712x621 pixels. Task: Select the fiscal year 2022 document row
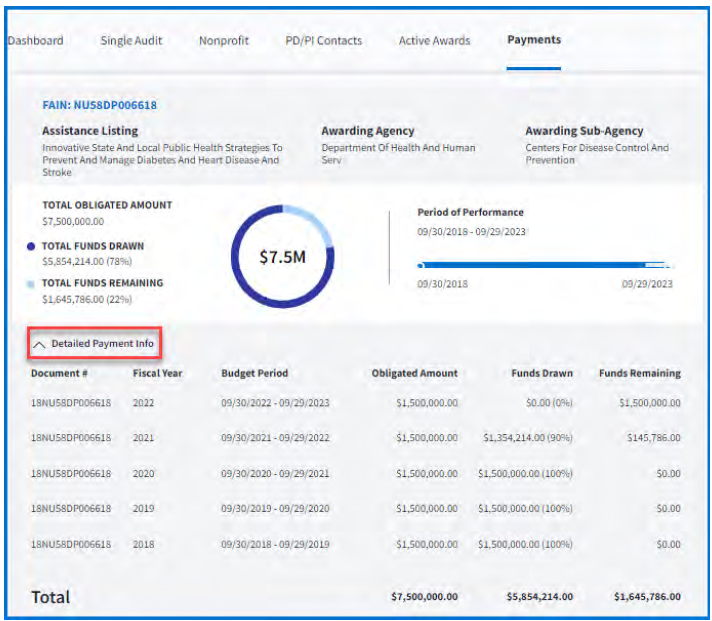pyautogui.click(x=70, y=402)
